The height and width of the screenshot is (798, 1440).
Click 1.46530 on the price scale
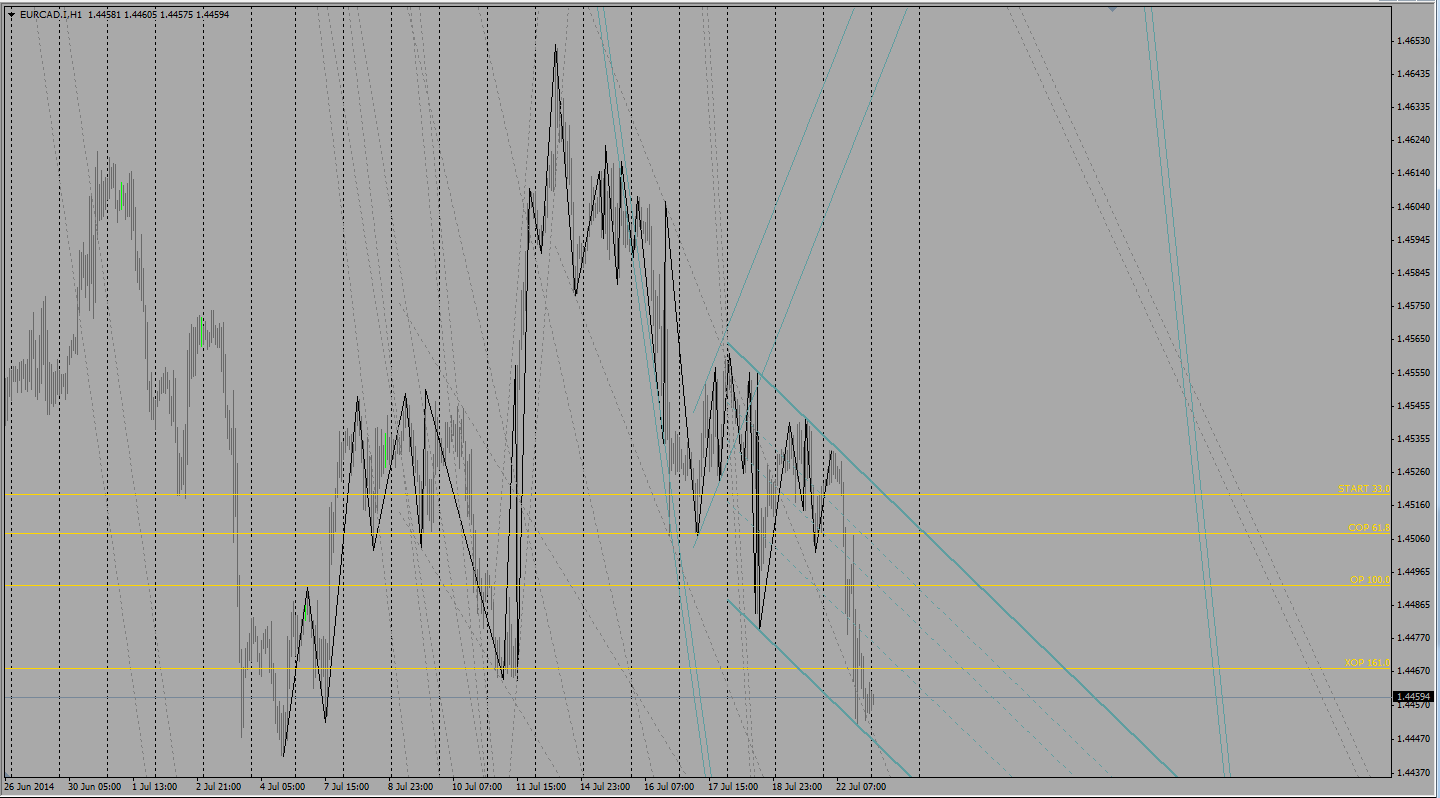tap(1413, 40)
